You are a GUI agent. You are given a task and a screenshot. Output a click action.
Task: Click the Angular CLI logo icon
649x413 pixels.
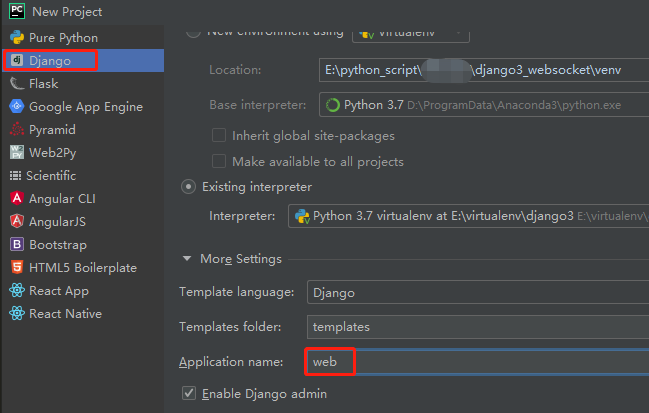coord(17,198)
